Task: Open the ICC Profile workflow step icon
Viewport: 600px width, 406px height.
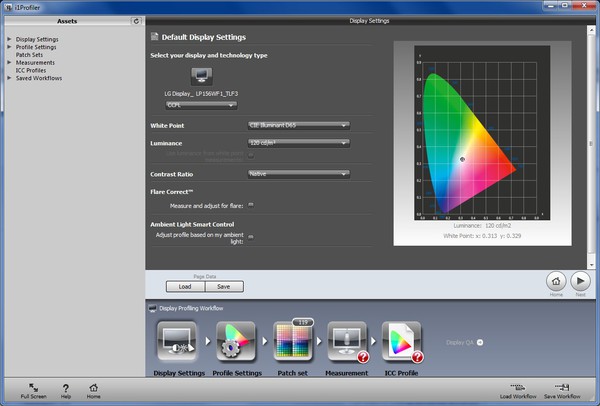Action: (x=401, y=341)
